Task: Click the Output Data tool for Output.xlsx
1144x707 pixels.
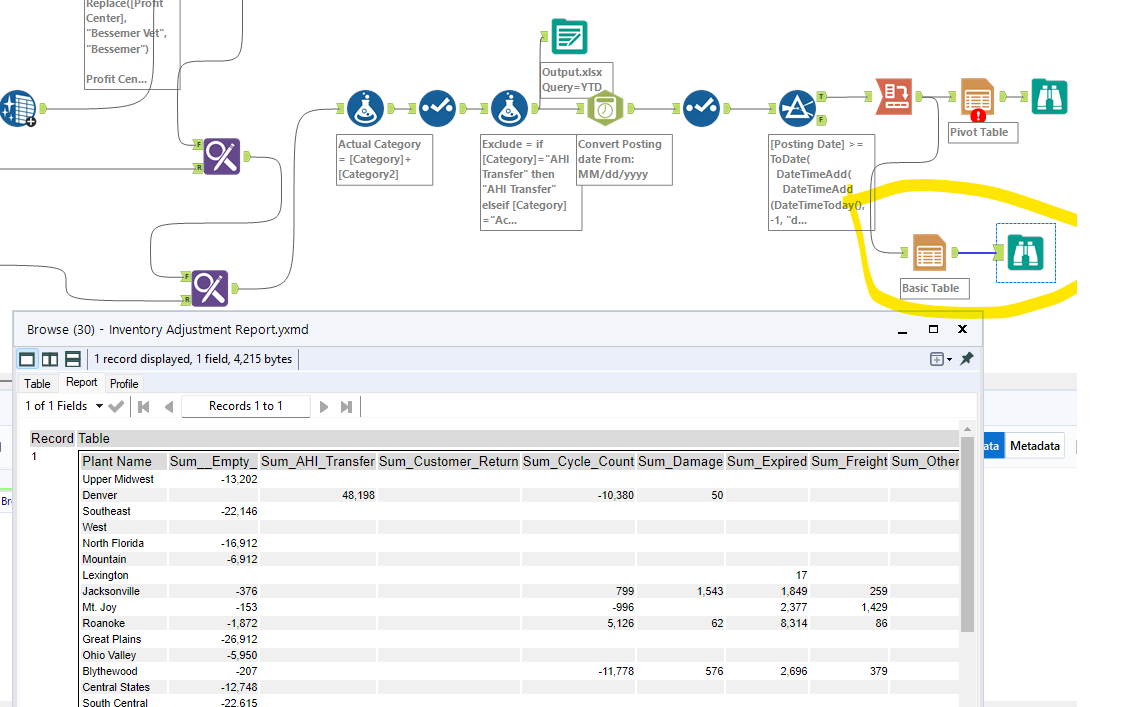Action: [569, 37]
